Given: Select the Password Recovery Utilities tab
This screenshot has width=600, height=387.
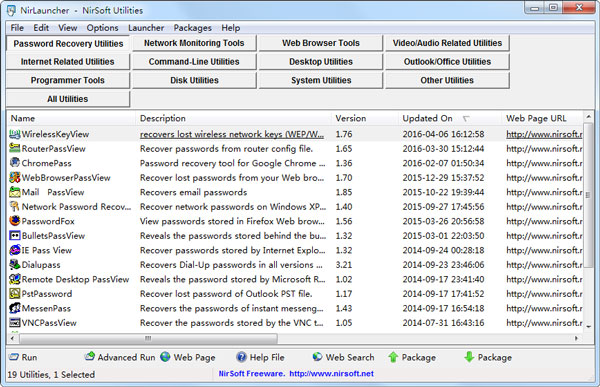Looking at the screenshot, I should coord(68,44).
